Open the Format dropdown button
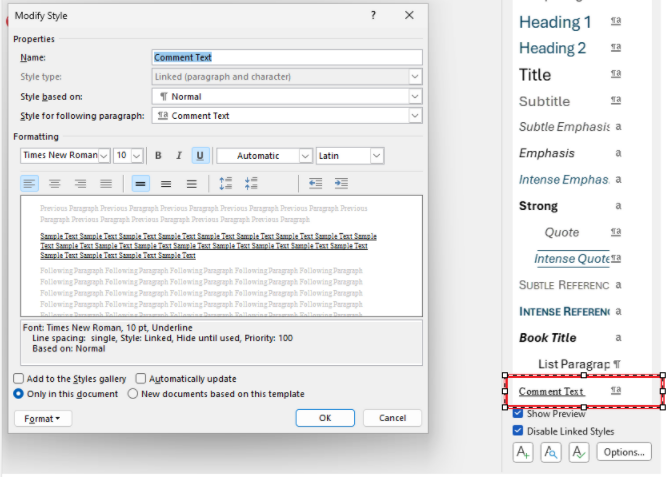The width and height of the screenshot is (666, 477). (42, 418)
